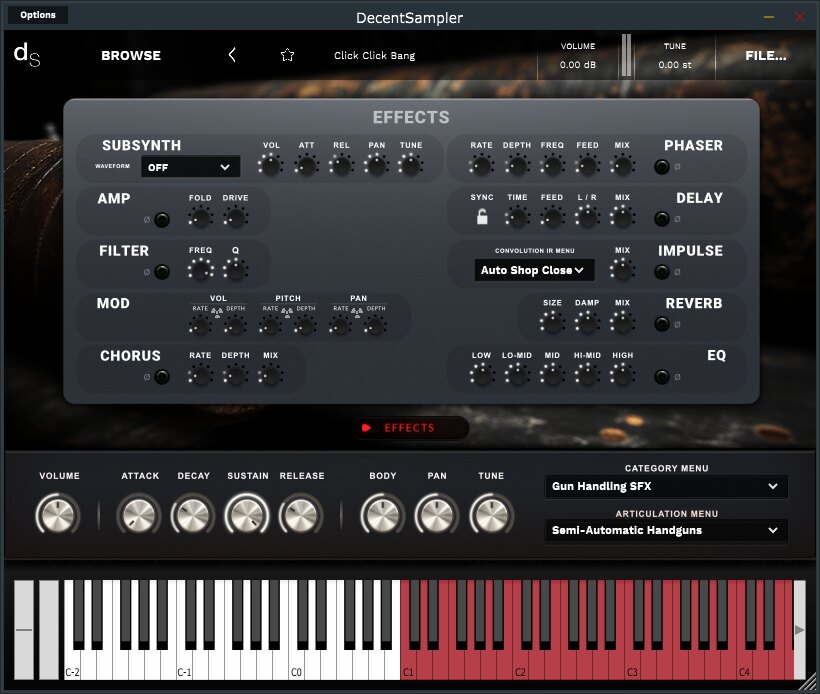Click the BROWSE button
Viewport: 820px width, 694px height.
pos(131,56)
